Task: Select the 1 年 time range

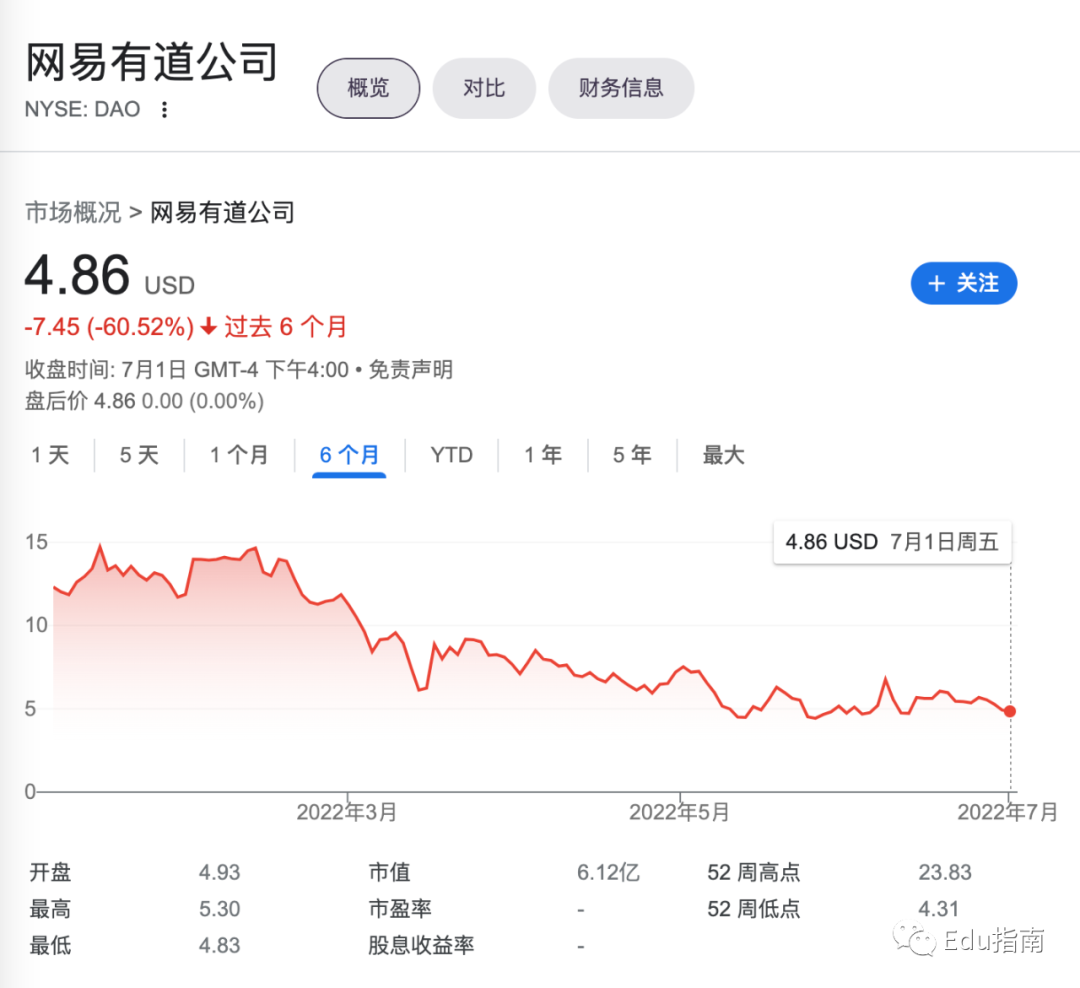Action: pyautogui.click(x=543, y=455)
